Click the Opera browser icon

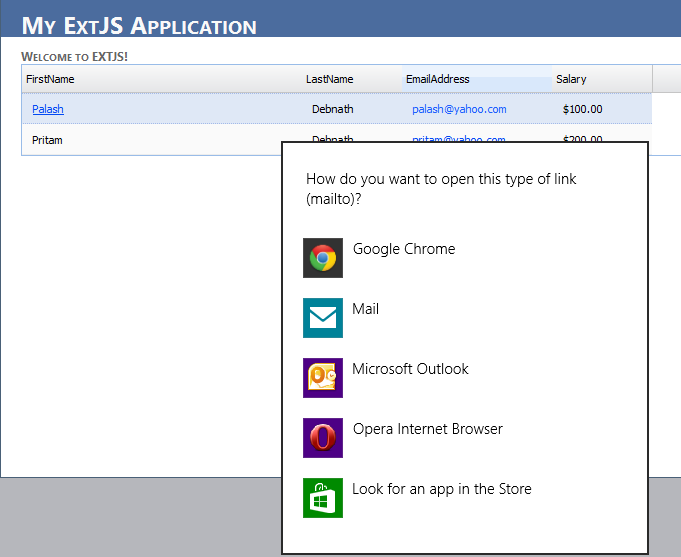323,438
